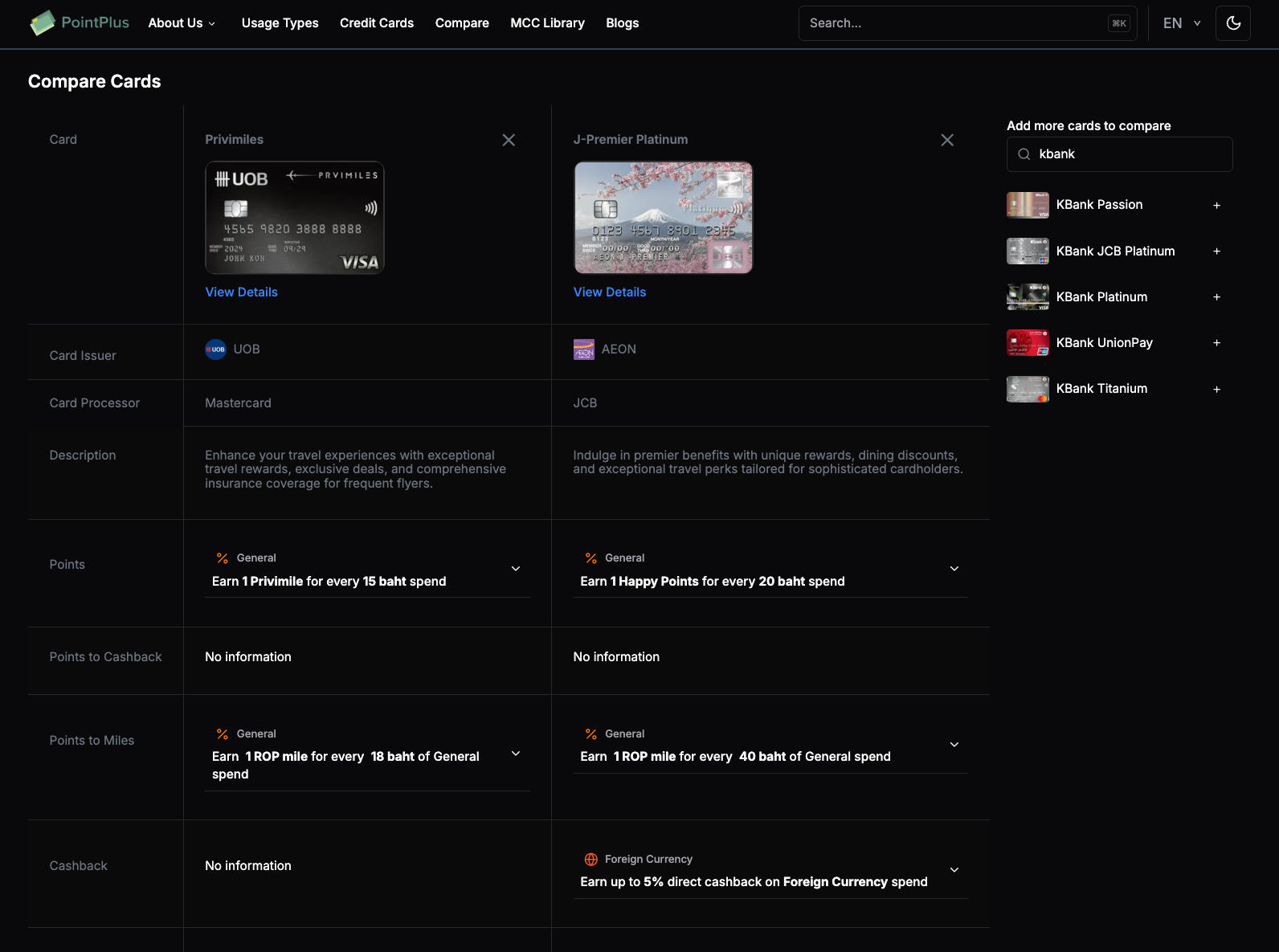Viewport: 1279px width, 952px height.
Task: Click the Compare Cards heading
Action: 94,81
